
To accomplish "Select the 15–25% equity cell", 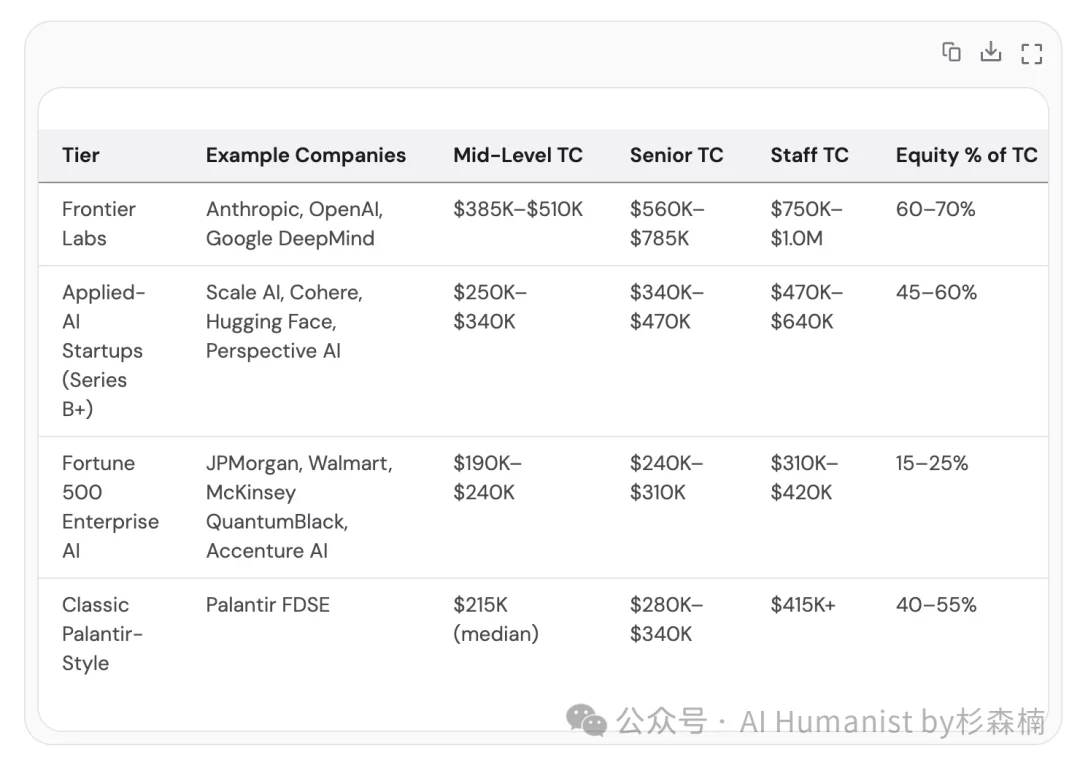I will 931,463.
